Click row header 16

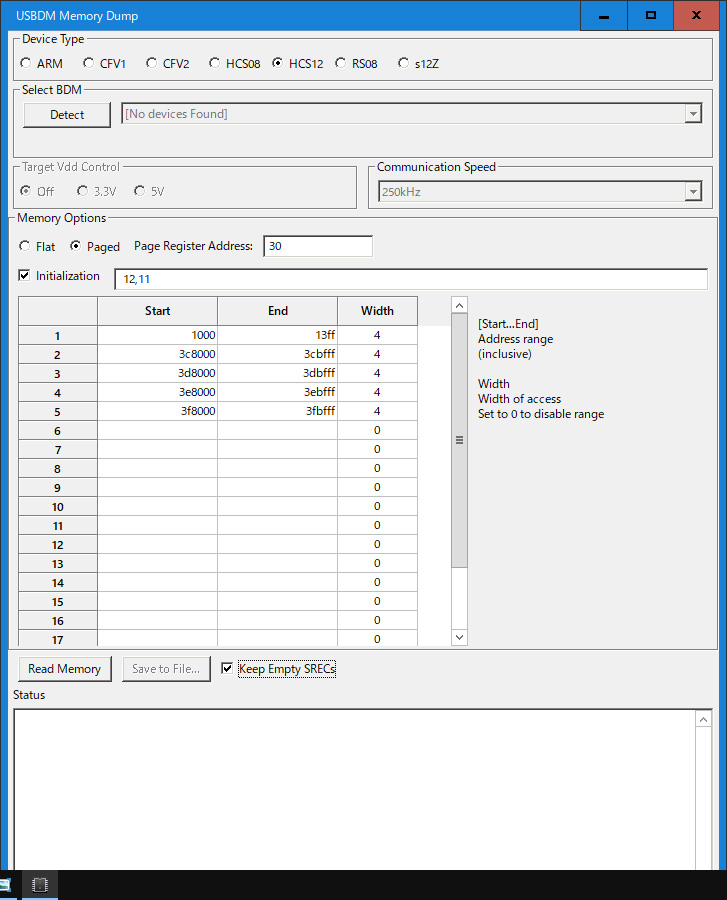click(x=57, y=621)
